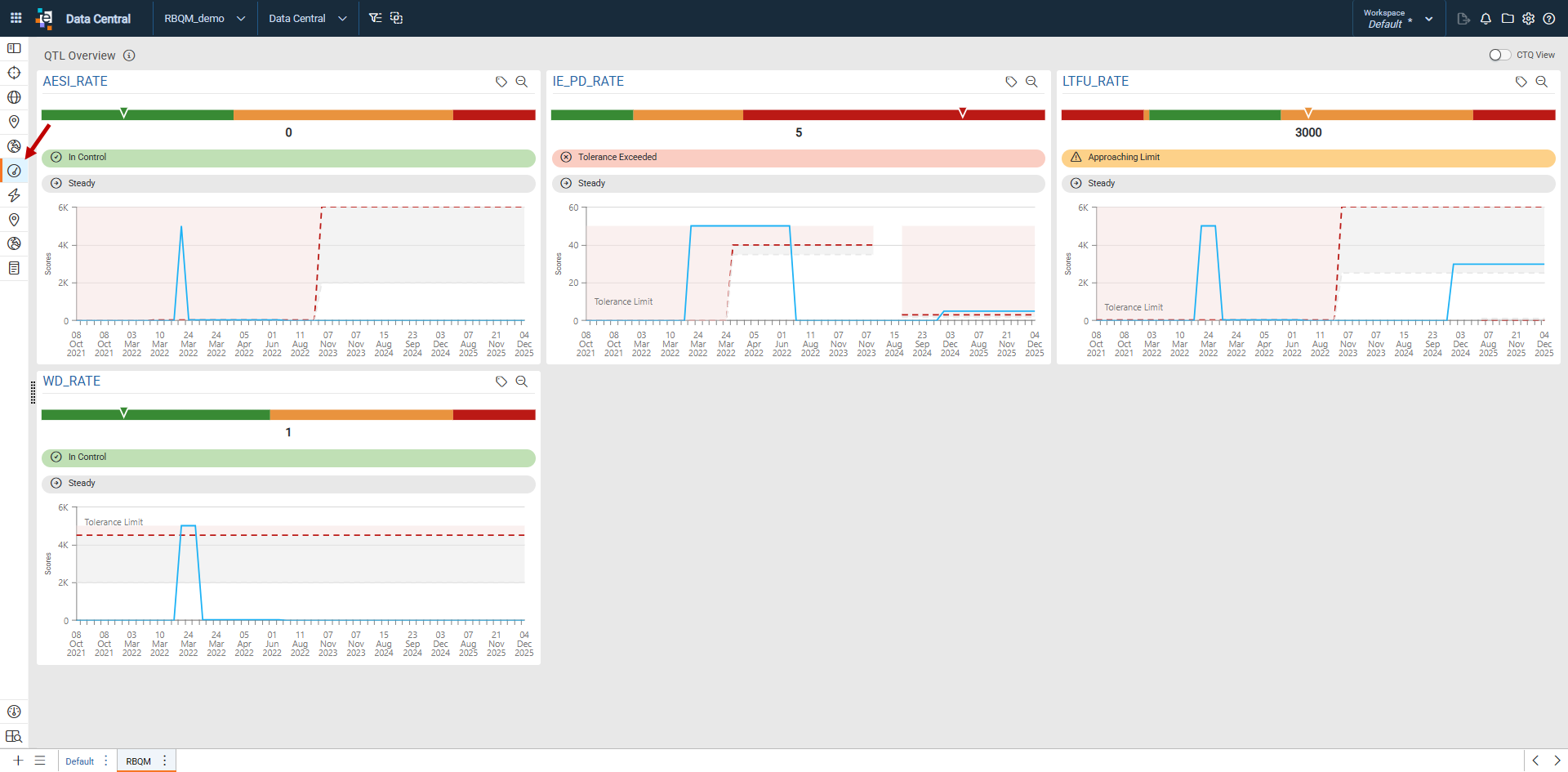Expand the Data Central dropdown
Image resolution: width=1568 pixels, height=772 pixels.
(308, 18)
